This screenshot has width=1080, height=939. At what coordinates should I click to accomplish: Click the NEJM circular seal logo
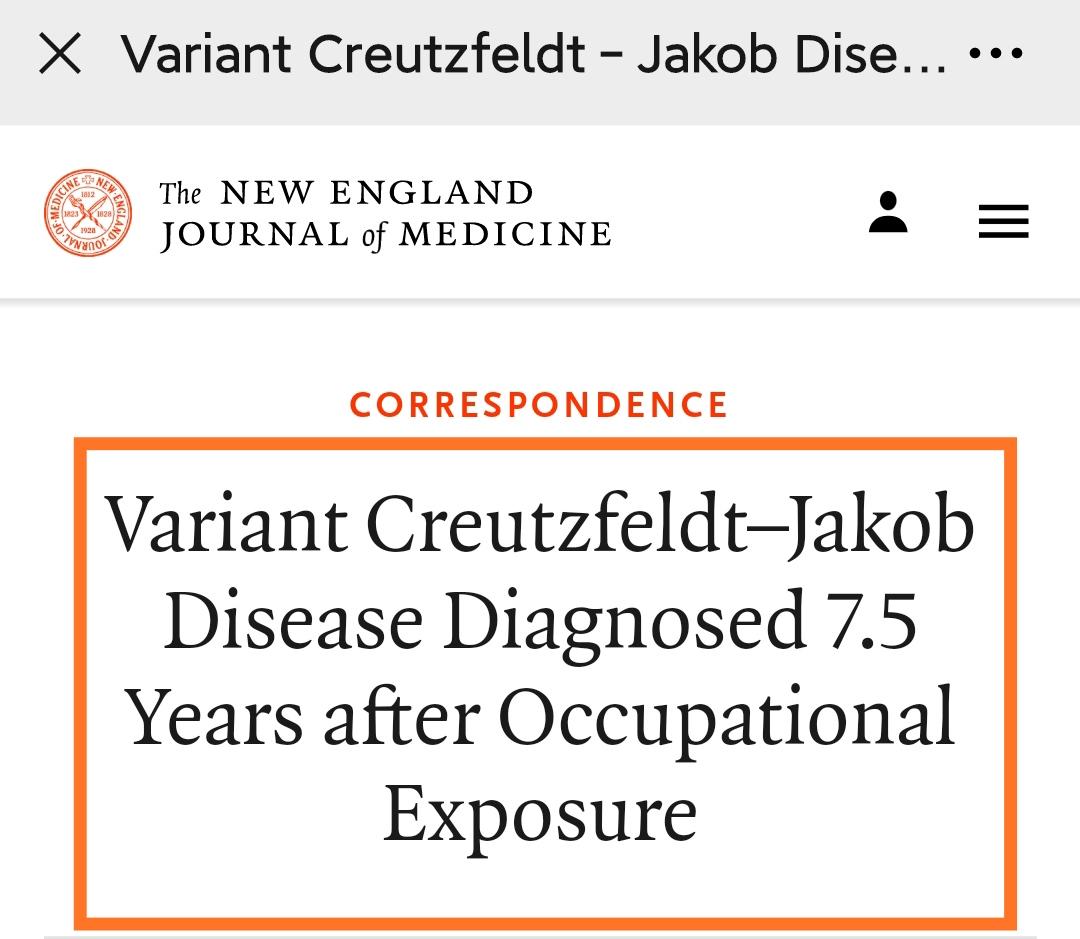(88, 212)
